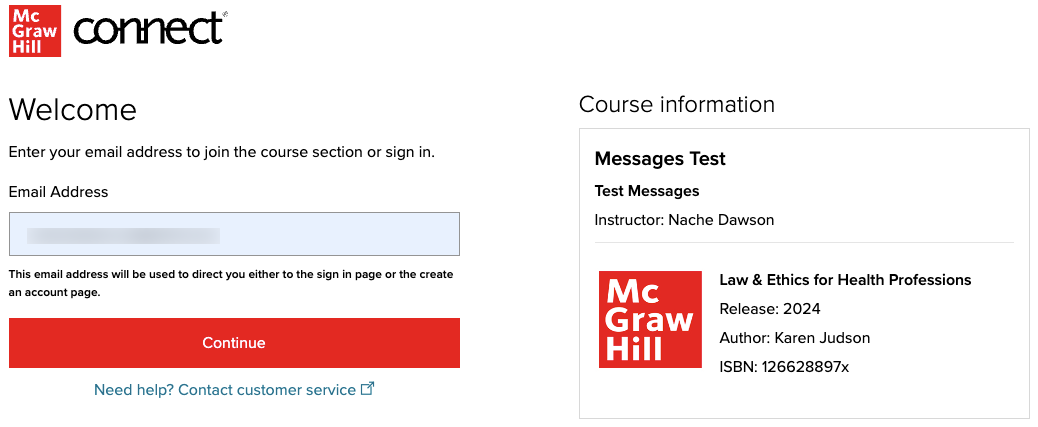This screenshot has height=427, width=1038.
Task: Open the Contact customer service link
Action: (225, 390)
